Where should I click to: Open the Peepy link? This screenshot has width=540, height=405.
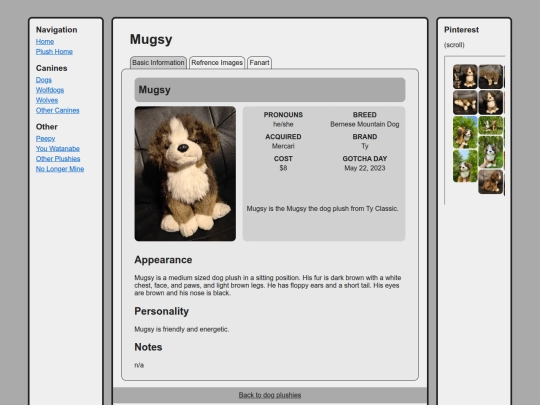coord(45,138)
